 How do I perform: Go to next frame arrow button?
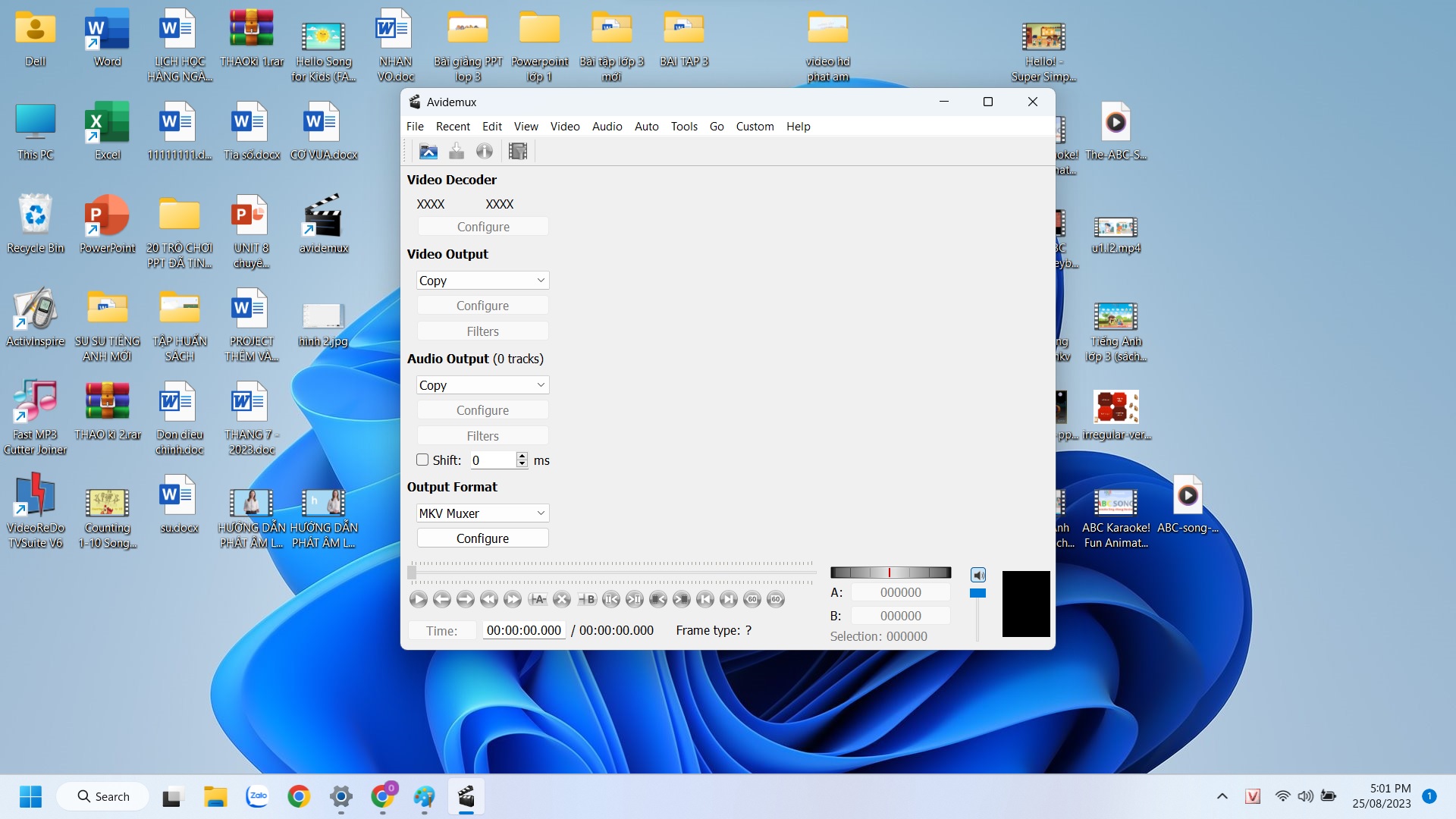pyautogui.click(x=465, y=599)
